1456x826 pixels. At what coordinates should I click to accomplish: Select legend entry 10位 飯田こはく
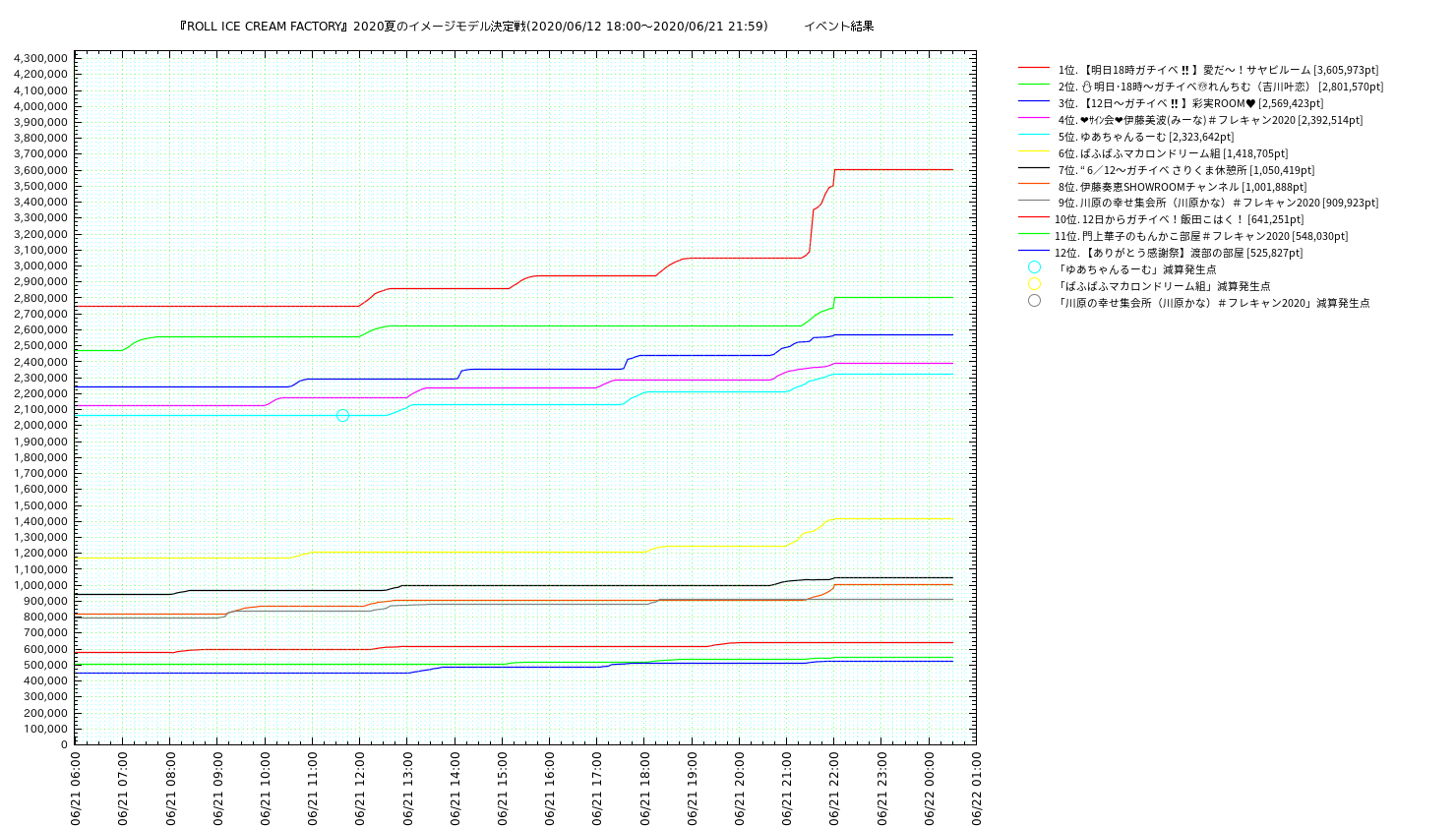tap(1179, 219)
